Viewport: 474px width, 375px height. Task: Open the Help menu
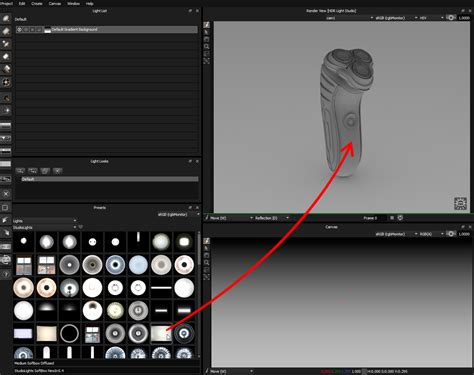[x=90, y=4]
